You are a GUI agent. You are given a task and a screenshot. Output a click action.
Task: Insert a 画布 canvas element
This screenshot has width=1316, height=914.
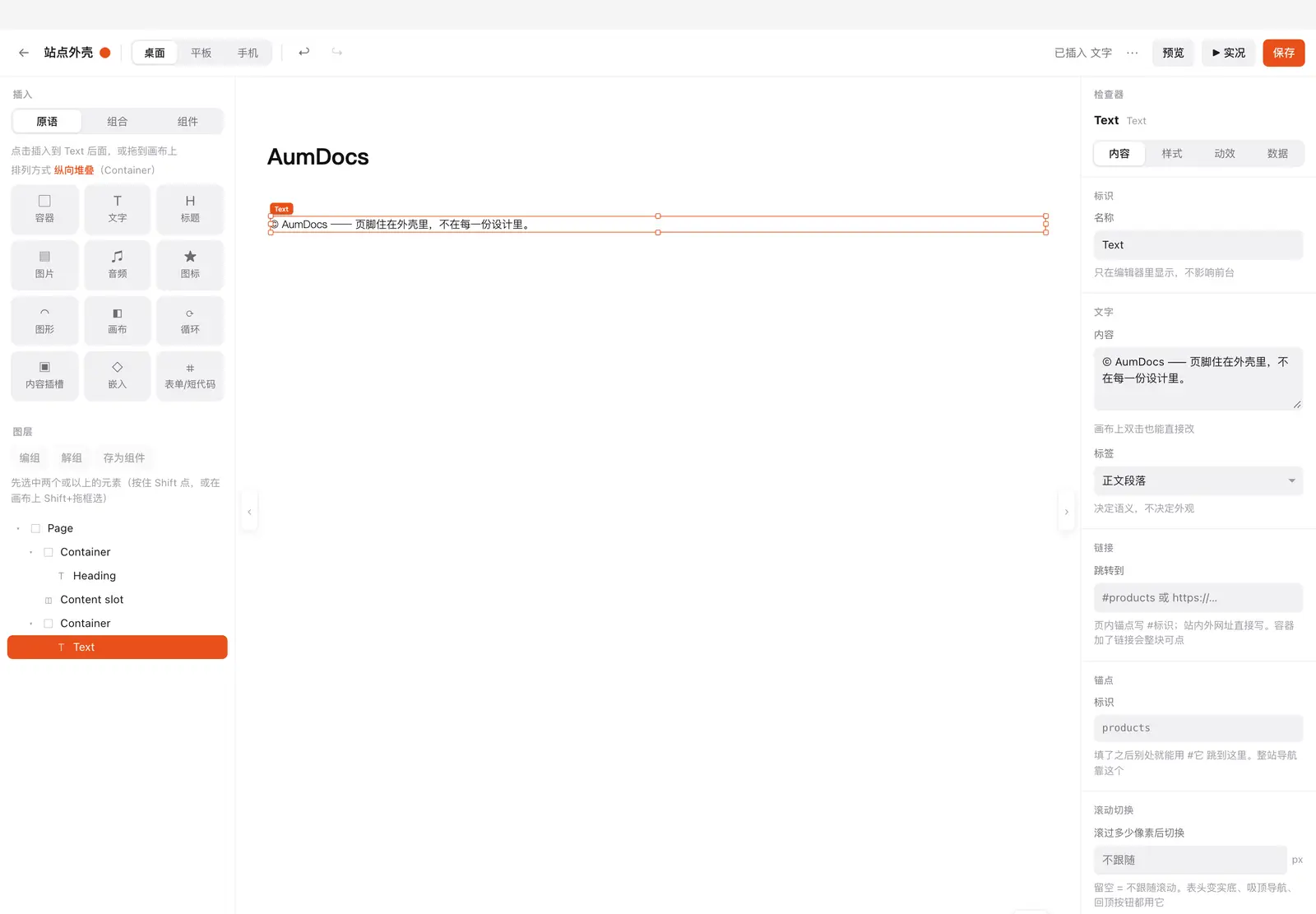coord(118,321)
